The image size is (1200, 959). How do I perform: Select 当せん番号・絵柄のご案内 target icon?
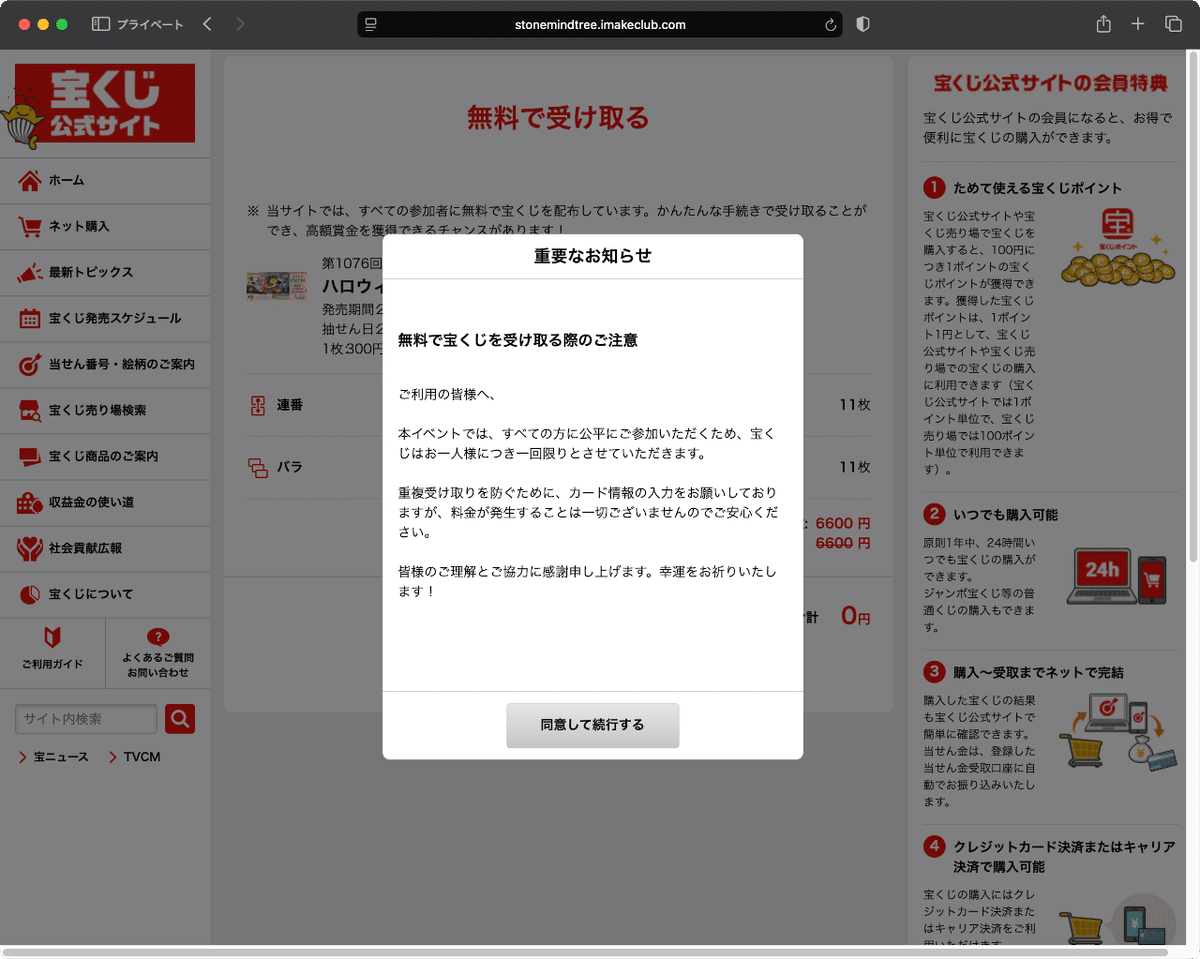(30, 364)
